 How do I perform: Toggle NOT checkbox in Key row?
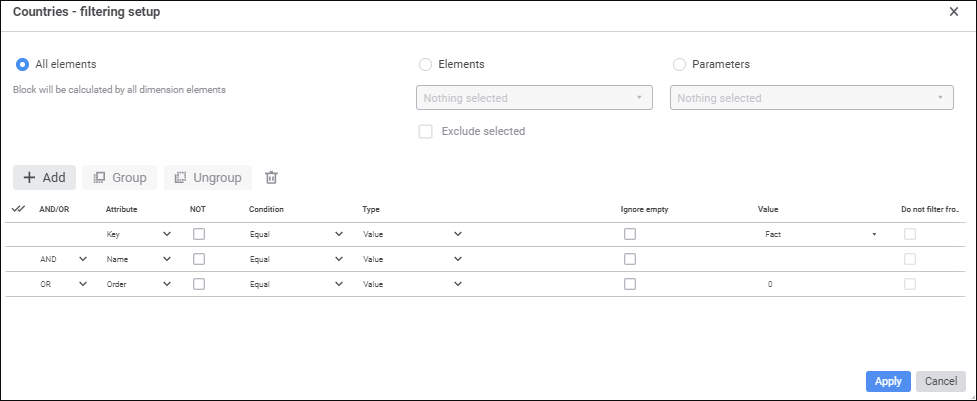coord(199,234)
